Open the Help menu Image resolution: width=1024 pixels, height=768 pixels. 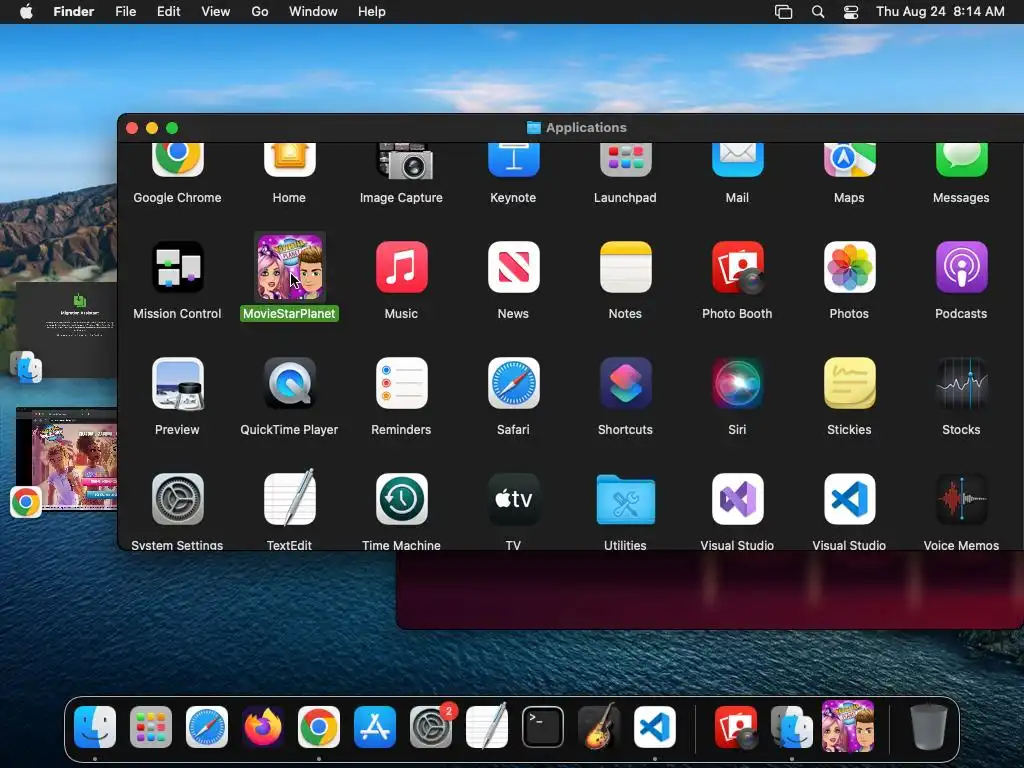(x=372, y=11)
